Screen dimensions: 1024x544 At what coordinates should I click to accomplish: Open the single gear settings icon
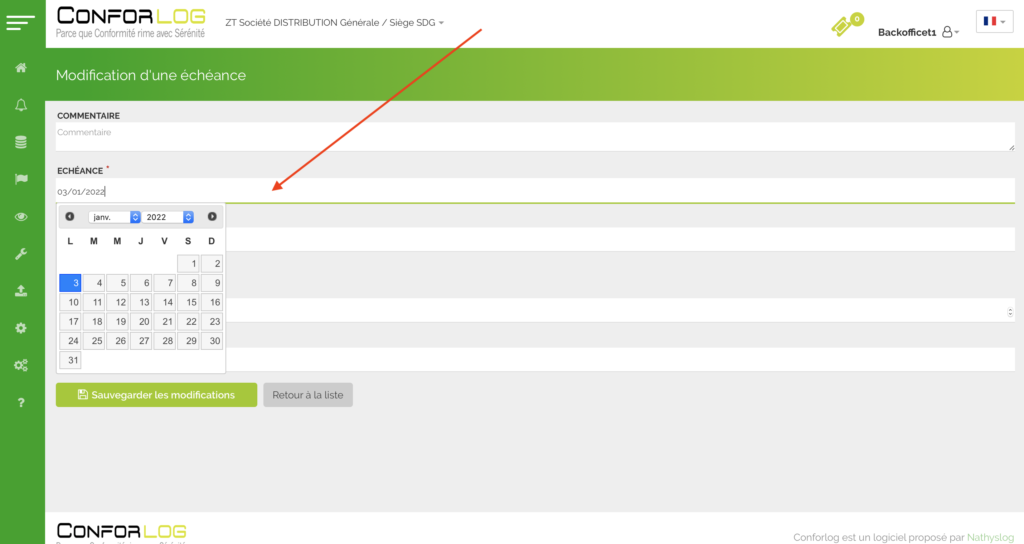pyautogui.click(x=21, y=328)
